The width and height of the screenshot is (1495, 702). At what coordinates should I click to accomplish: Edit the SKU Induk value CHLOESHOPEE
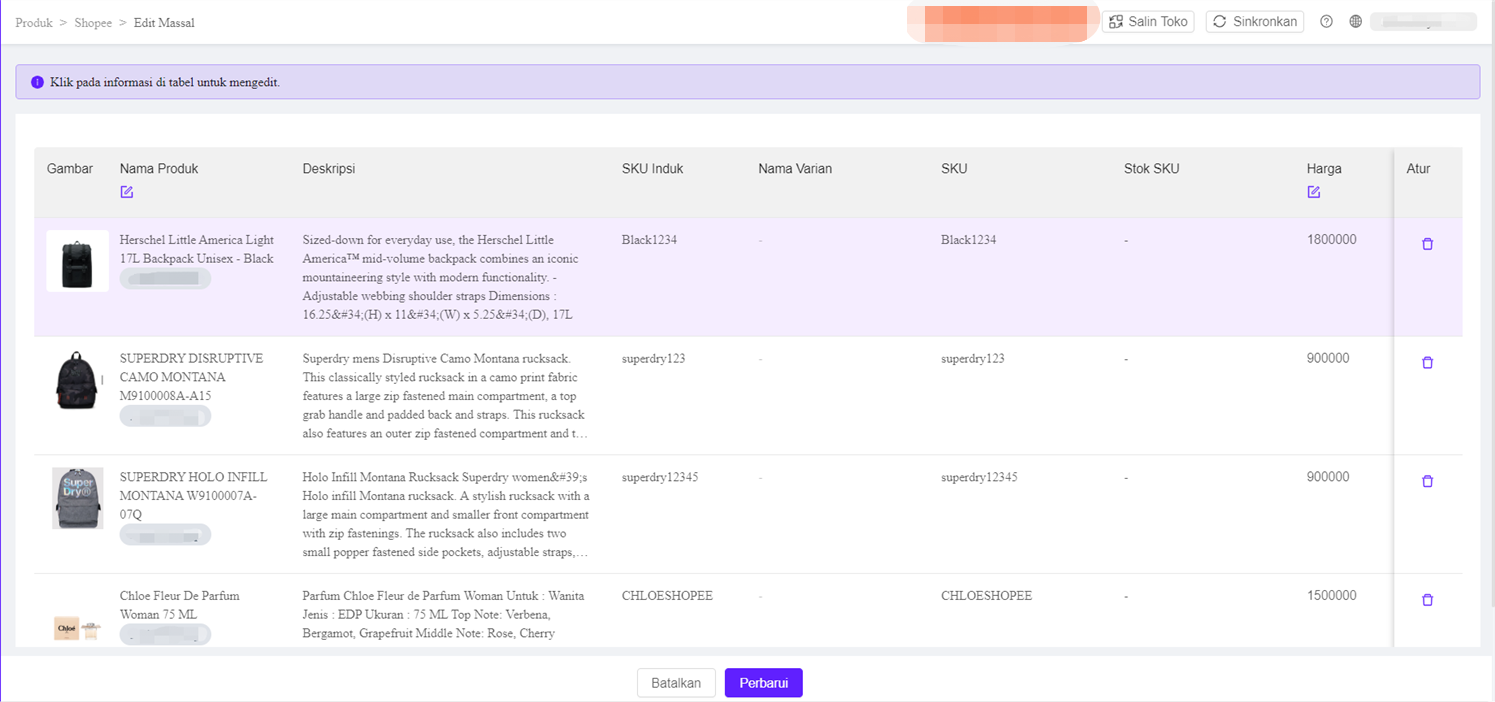click(x=667, y=595)
